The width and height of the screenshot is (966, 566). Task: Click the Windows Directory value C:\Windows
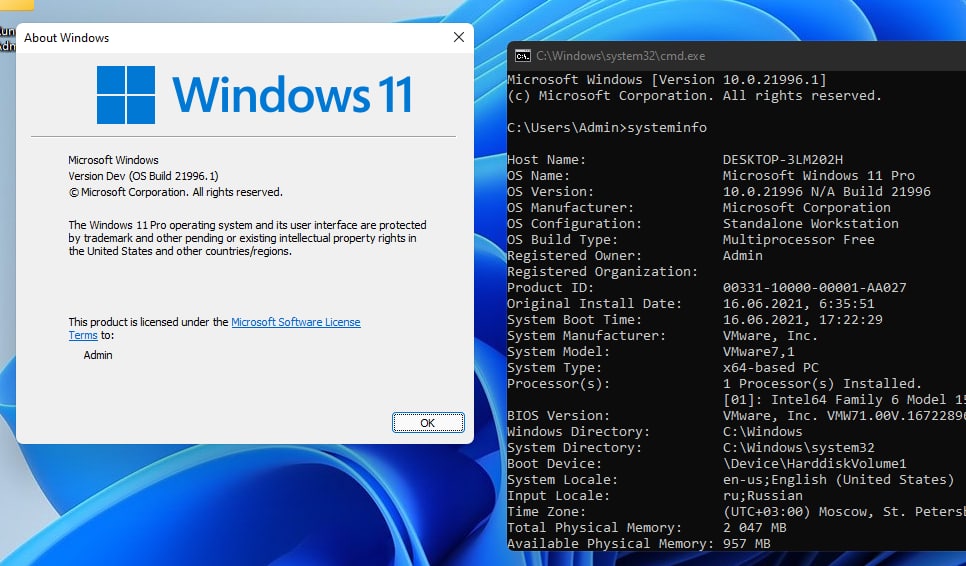[763, 432]
